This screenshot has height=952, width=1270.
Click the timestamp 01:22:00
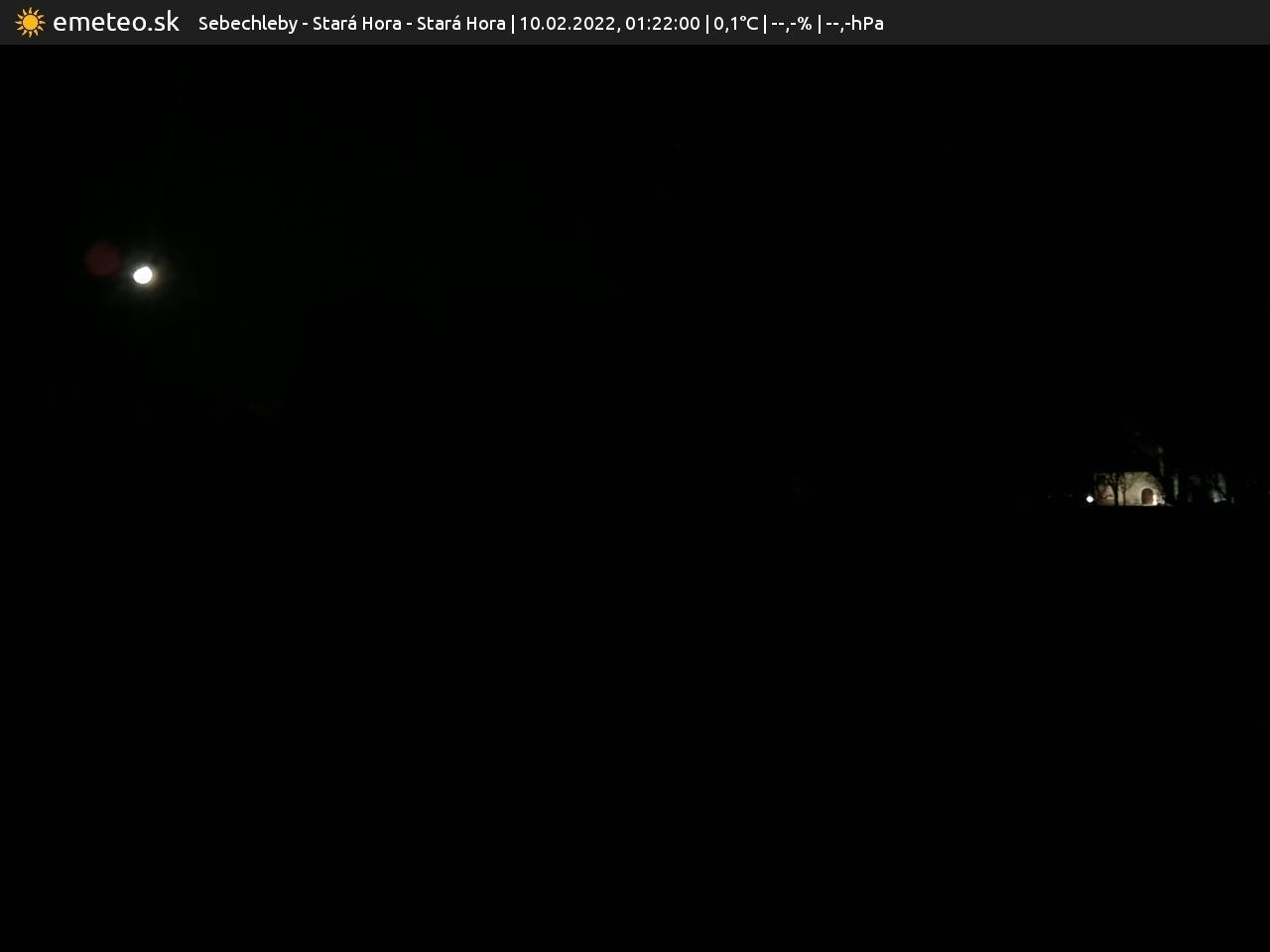[662, 23]
